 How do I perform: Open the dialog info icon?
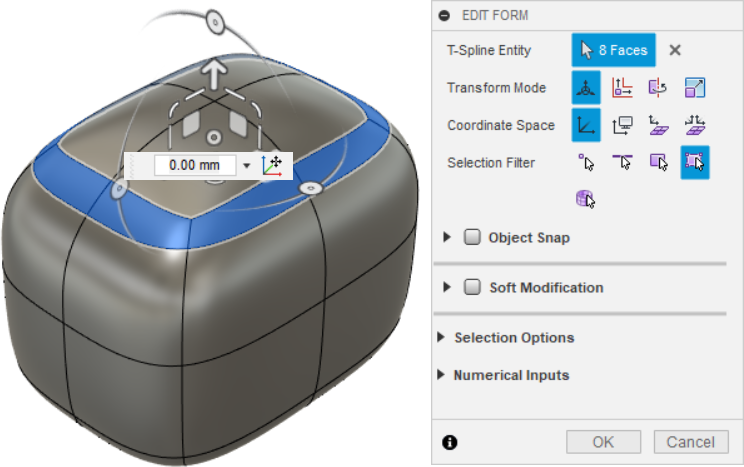tap(449, 442)
